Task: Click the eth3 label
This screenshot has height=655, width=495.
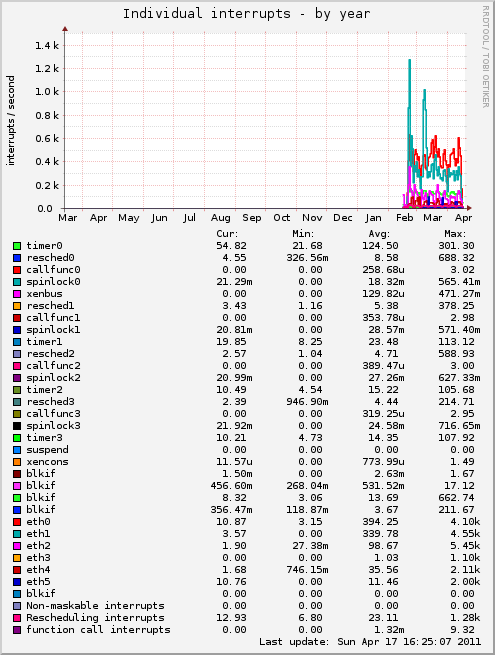Action: click(38, 558)
